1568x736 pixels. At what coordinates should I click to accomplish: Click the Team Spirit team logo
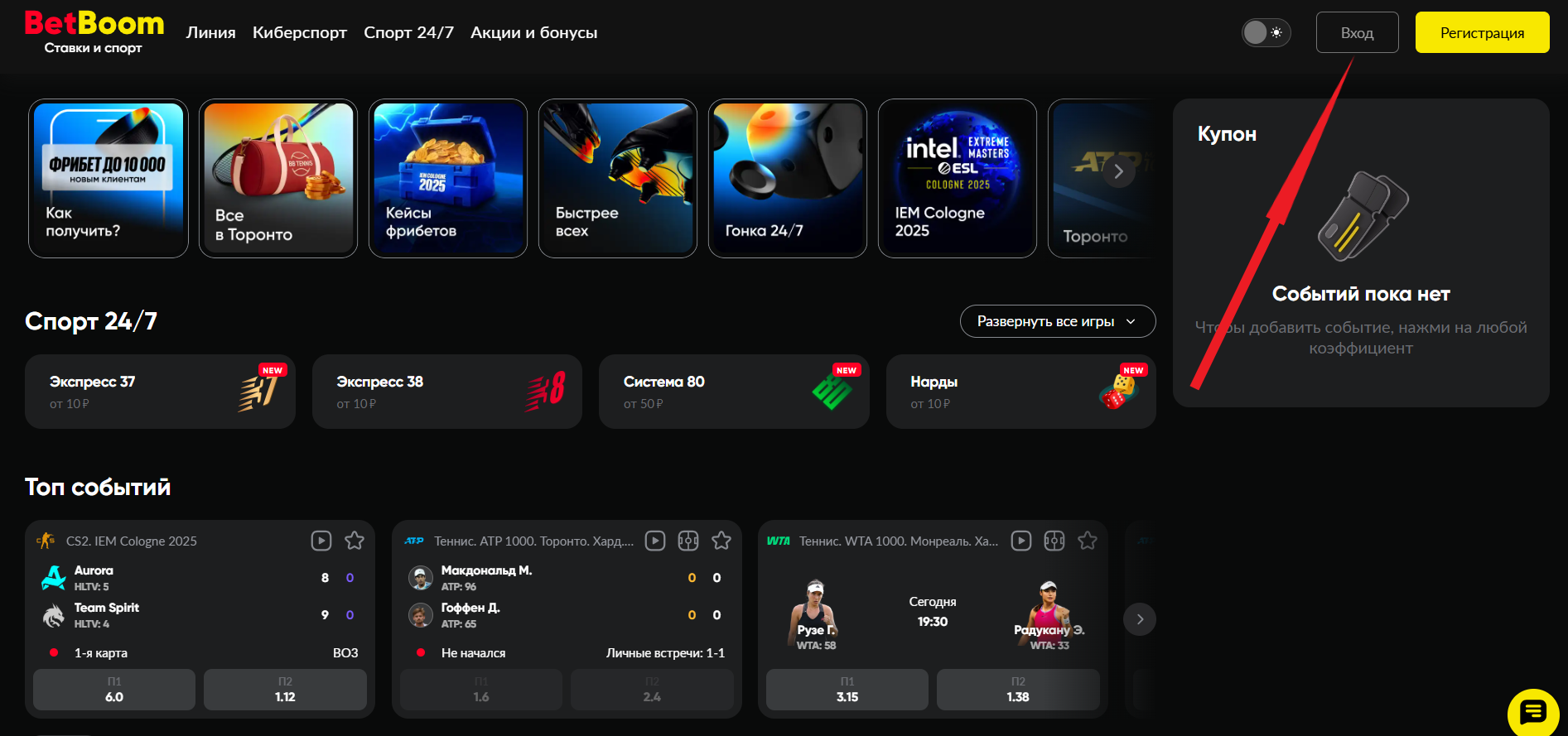click(x=54, y=615)
